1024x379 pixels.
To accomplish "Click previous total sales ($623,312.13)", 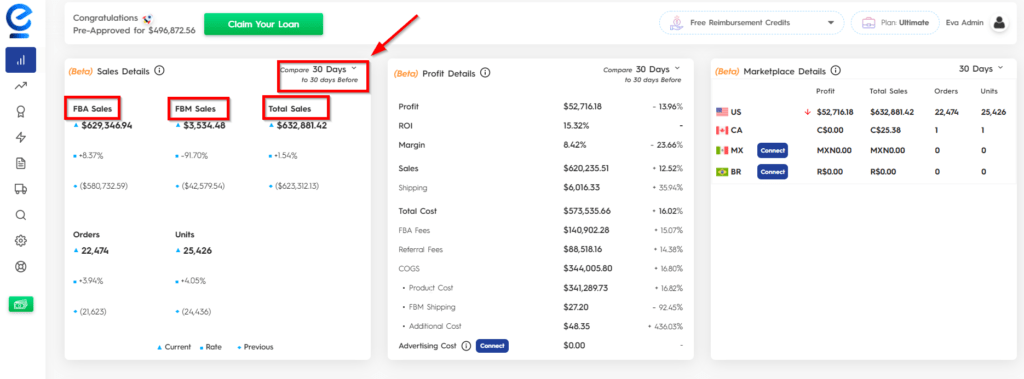I will 297,186.
